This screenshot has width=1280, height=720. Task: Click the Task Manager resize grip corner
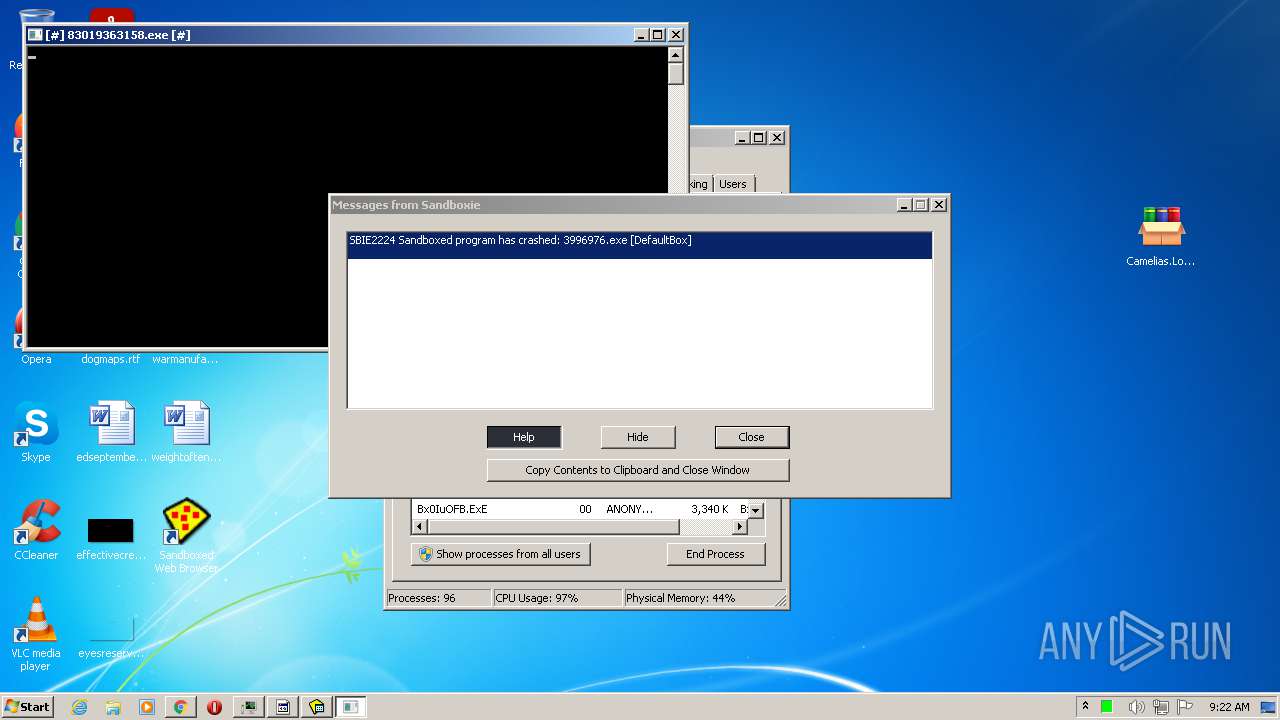coord(780,600)
